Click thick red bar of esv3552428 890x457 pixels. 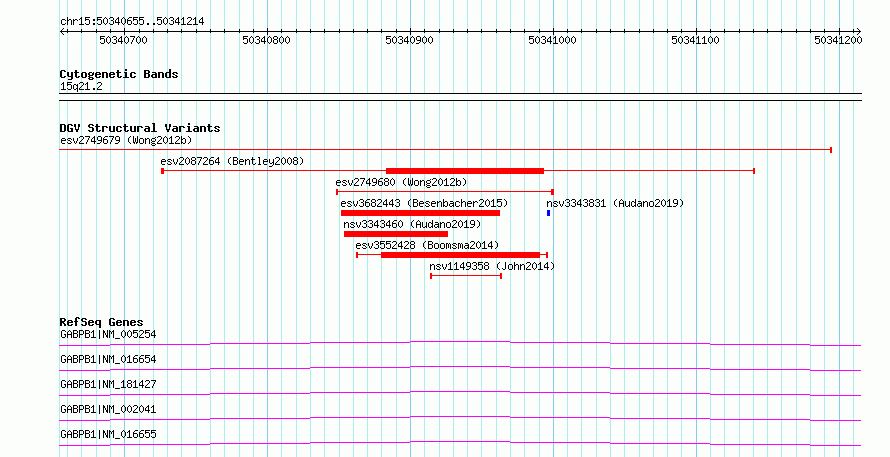pyautogui.click(x=460, y=255)
